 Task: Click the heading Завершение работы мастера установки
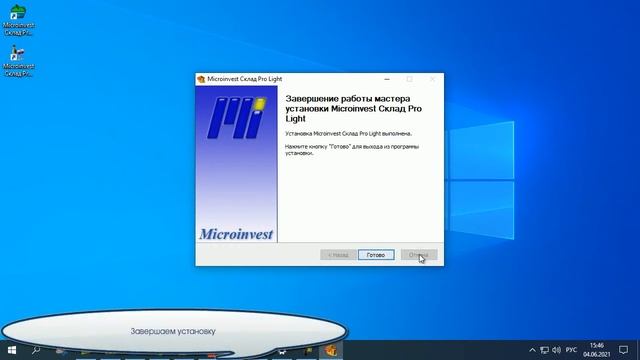[x=353, y=109]
